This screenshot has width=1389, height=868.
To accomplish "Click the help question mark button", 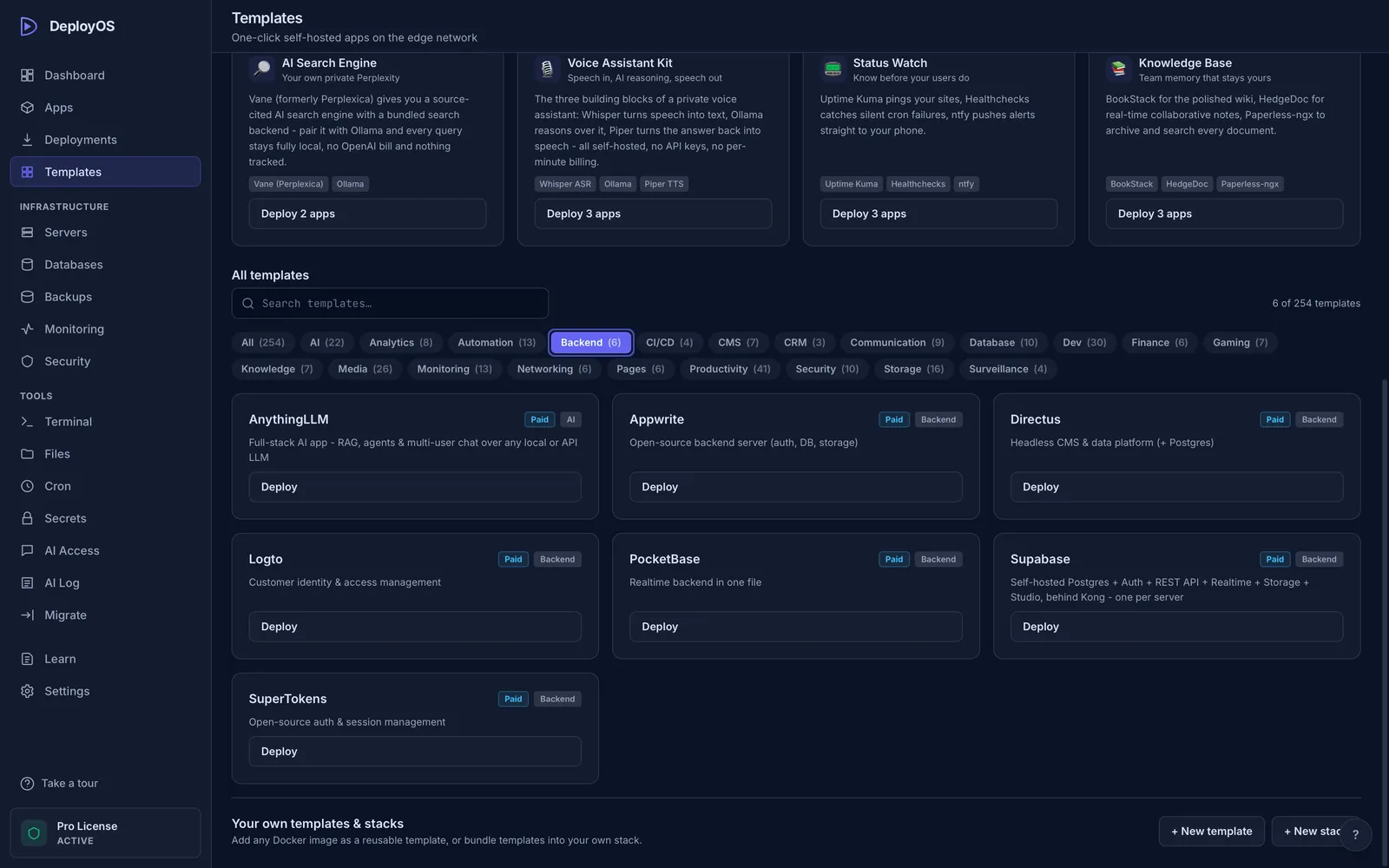I will click(1355, 834).
